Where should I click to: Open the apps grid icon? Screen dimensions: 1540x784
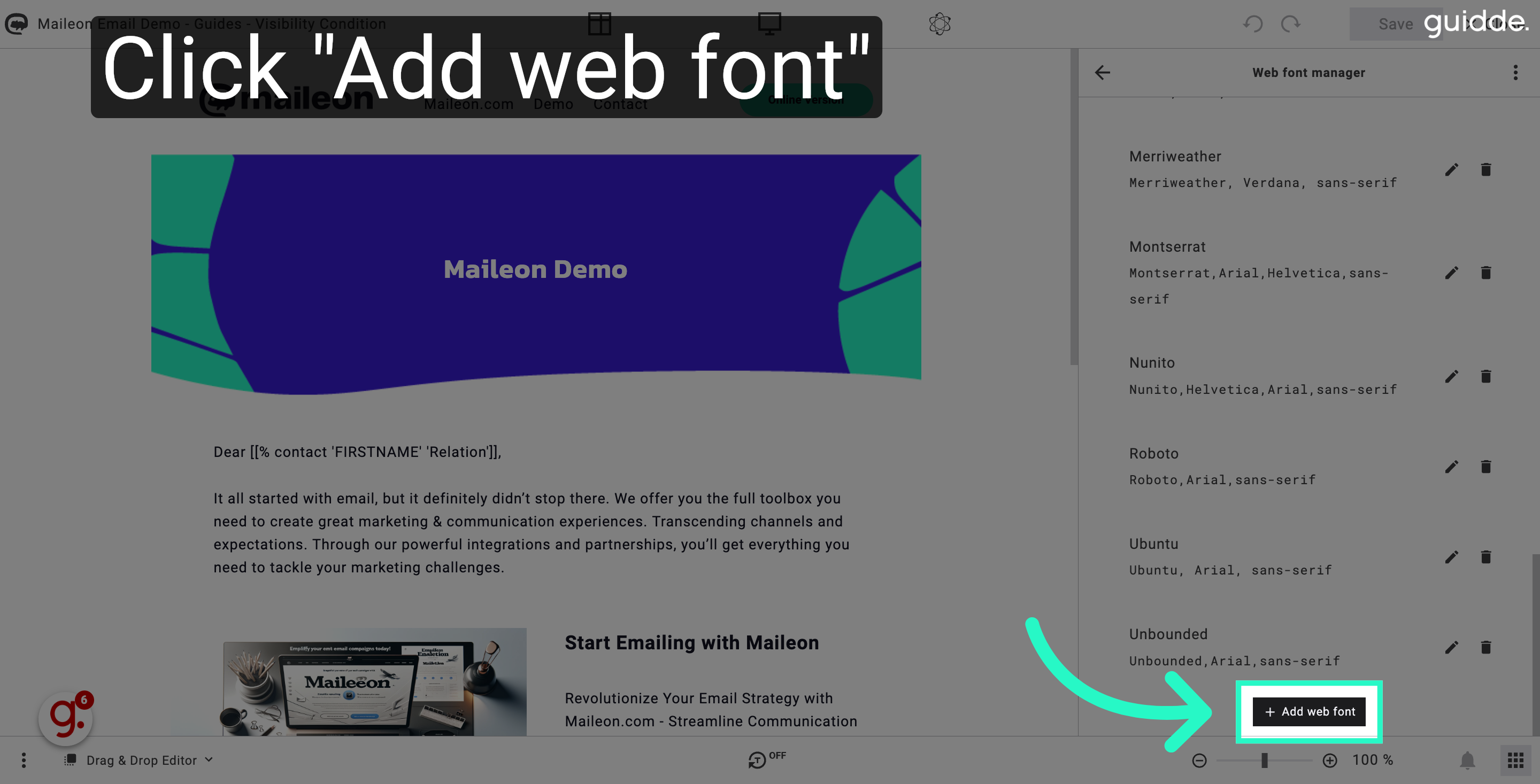(x=1515, y=760)
